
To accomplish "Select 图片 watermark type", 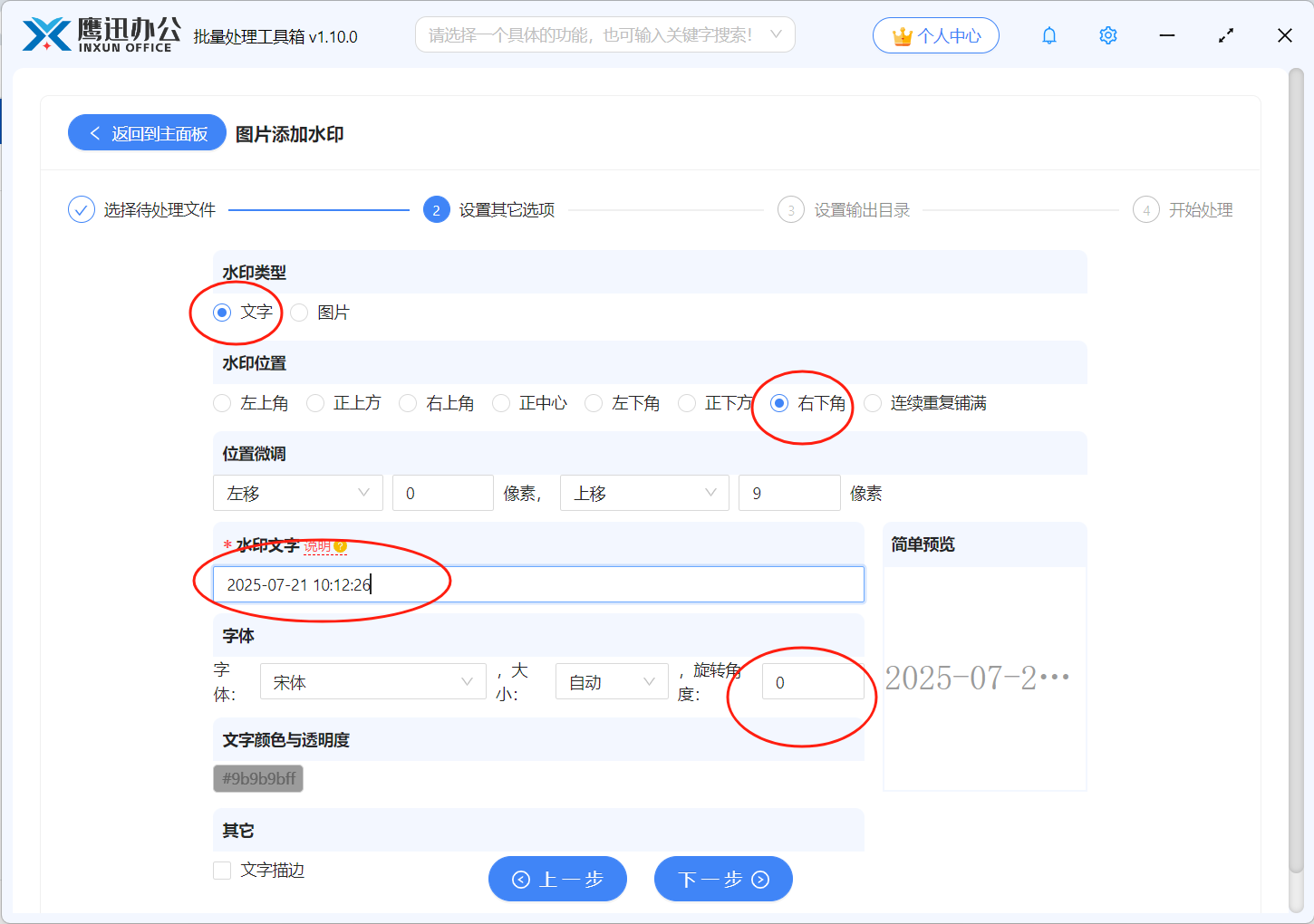I will pyautogui.click(x=299, y=313).
